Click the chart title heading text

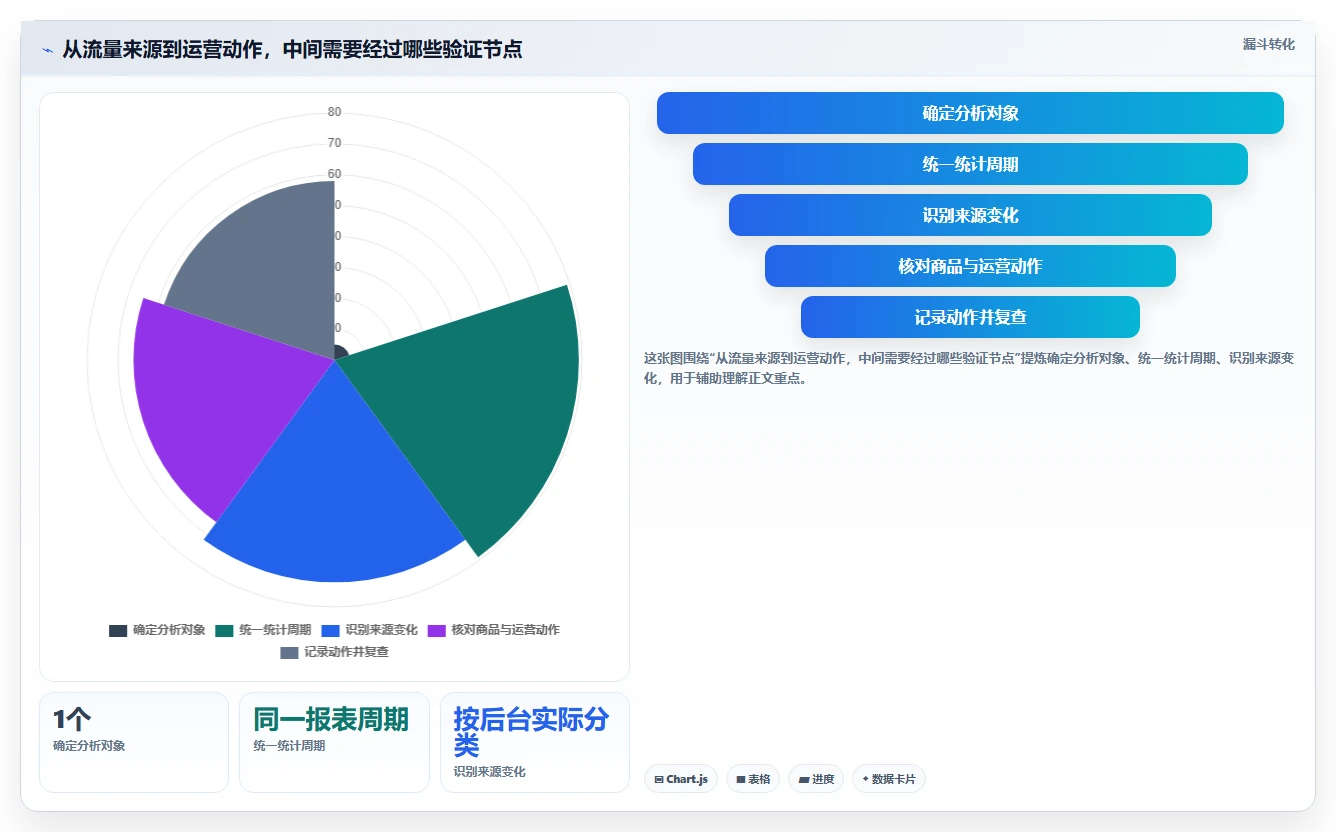[292, 49]
